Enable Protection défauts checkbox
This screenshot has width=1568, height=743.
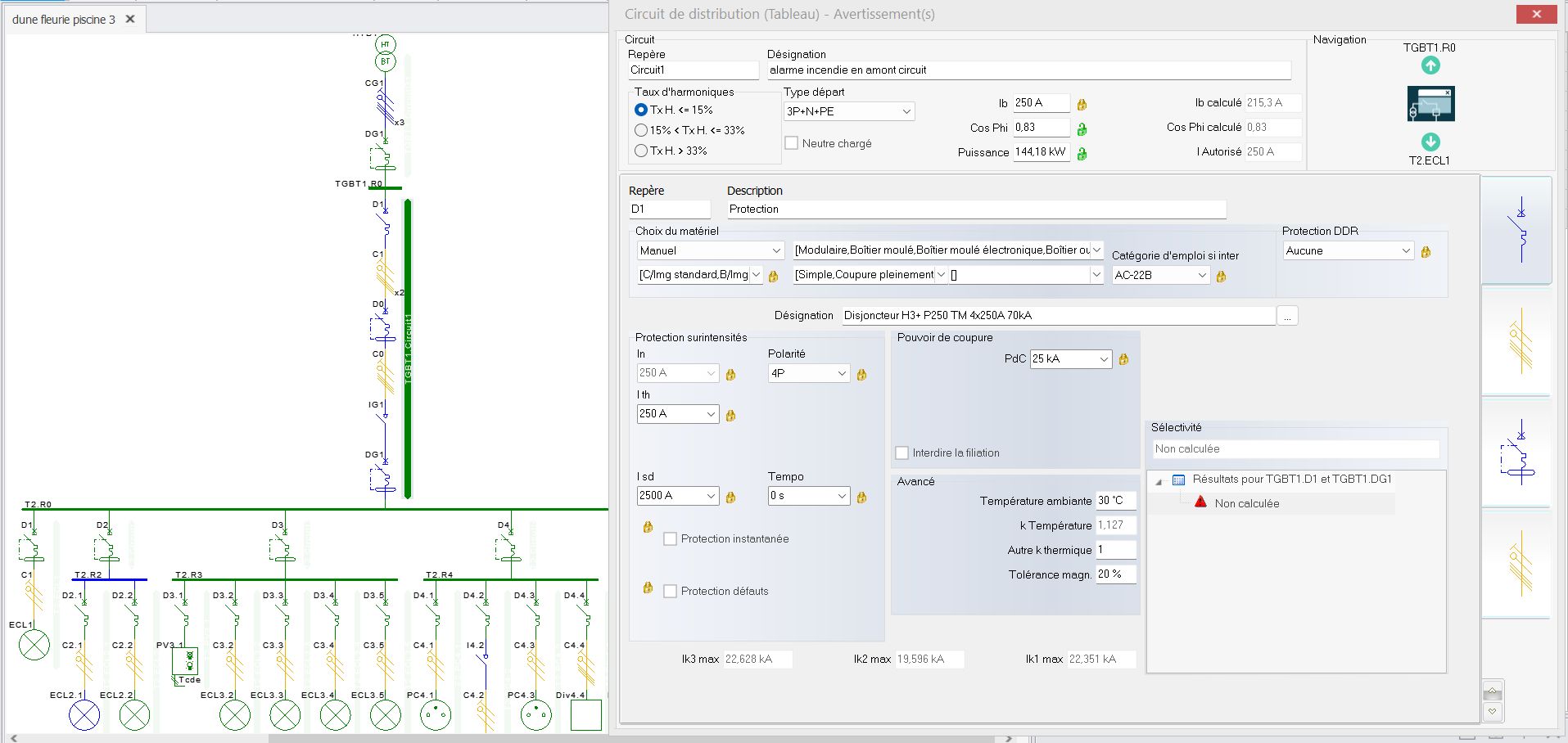[x=670, y=591]
